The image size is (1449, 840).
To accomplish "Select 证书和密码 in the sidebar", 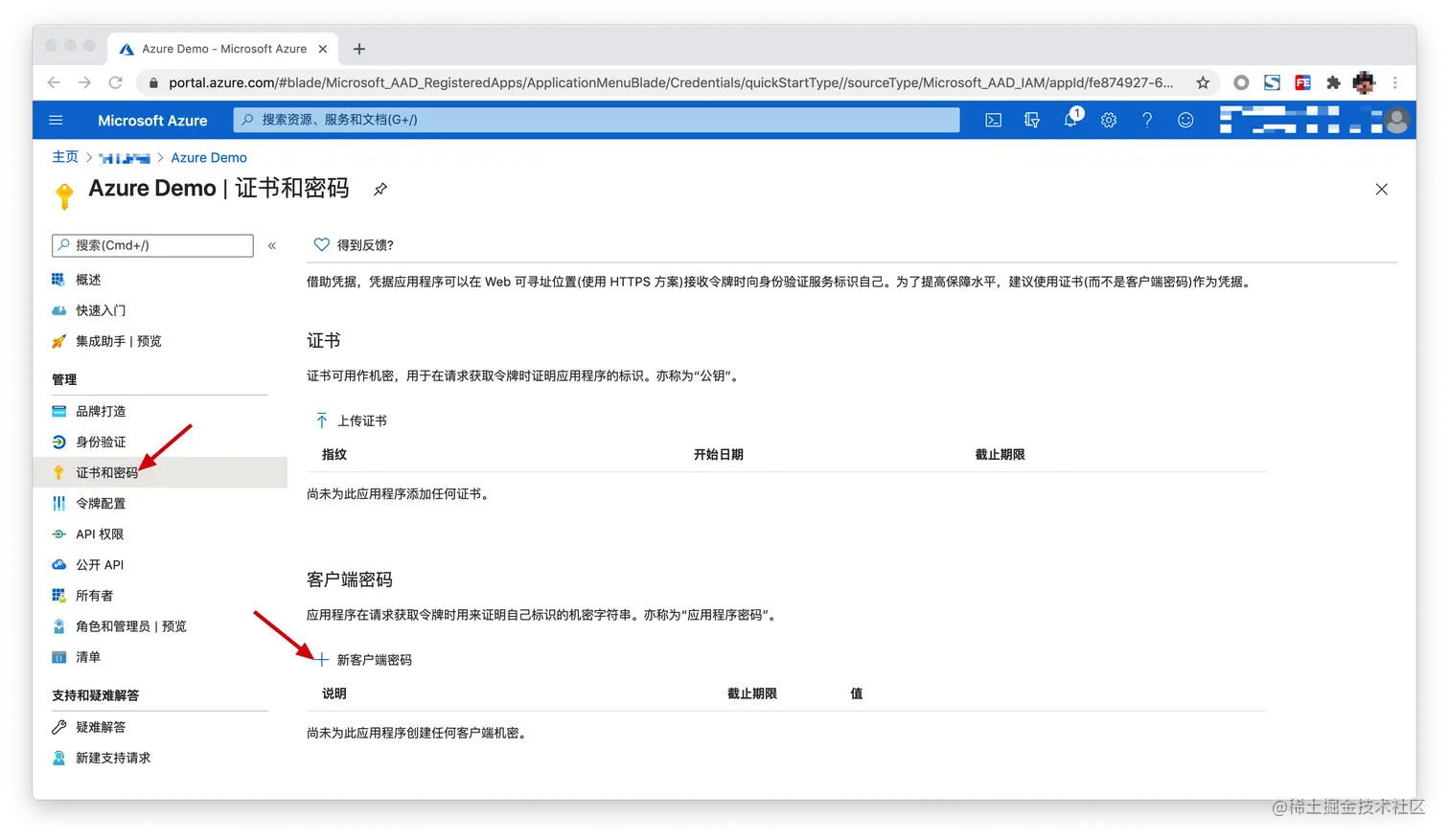I will click(x=160, y=472).
